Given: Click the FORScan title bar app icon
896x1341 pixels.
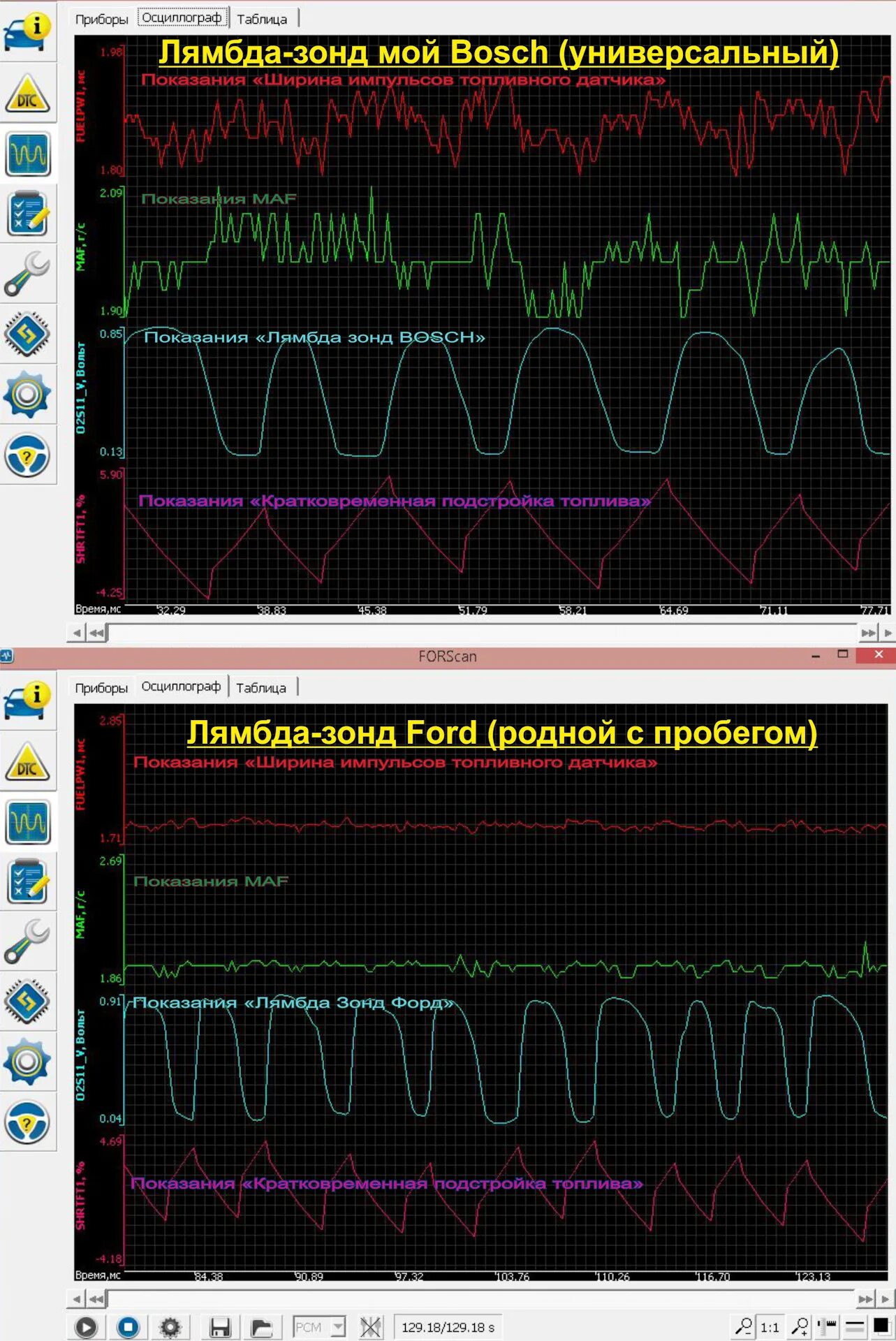Looking at the screenshot, I should (7, 656).
